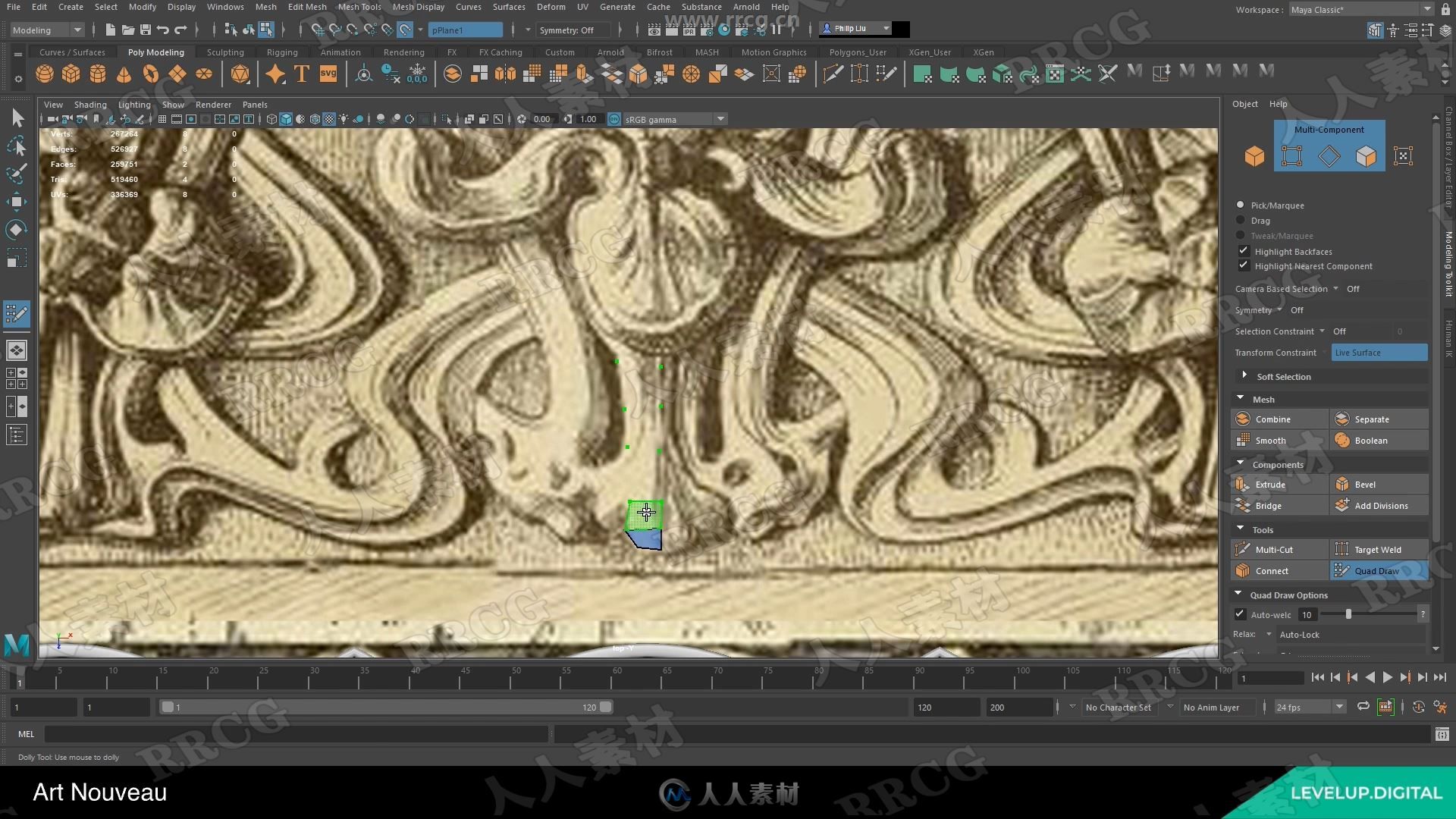Select the Tweak/Marquee radio option
This screenshot has height=819, width=1456.
(1241, 235)
